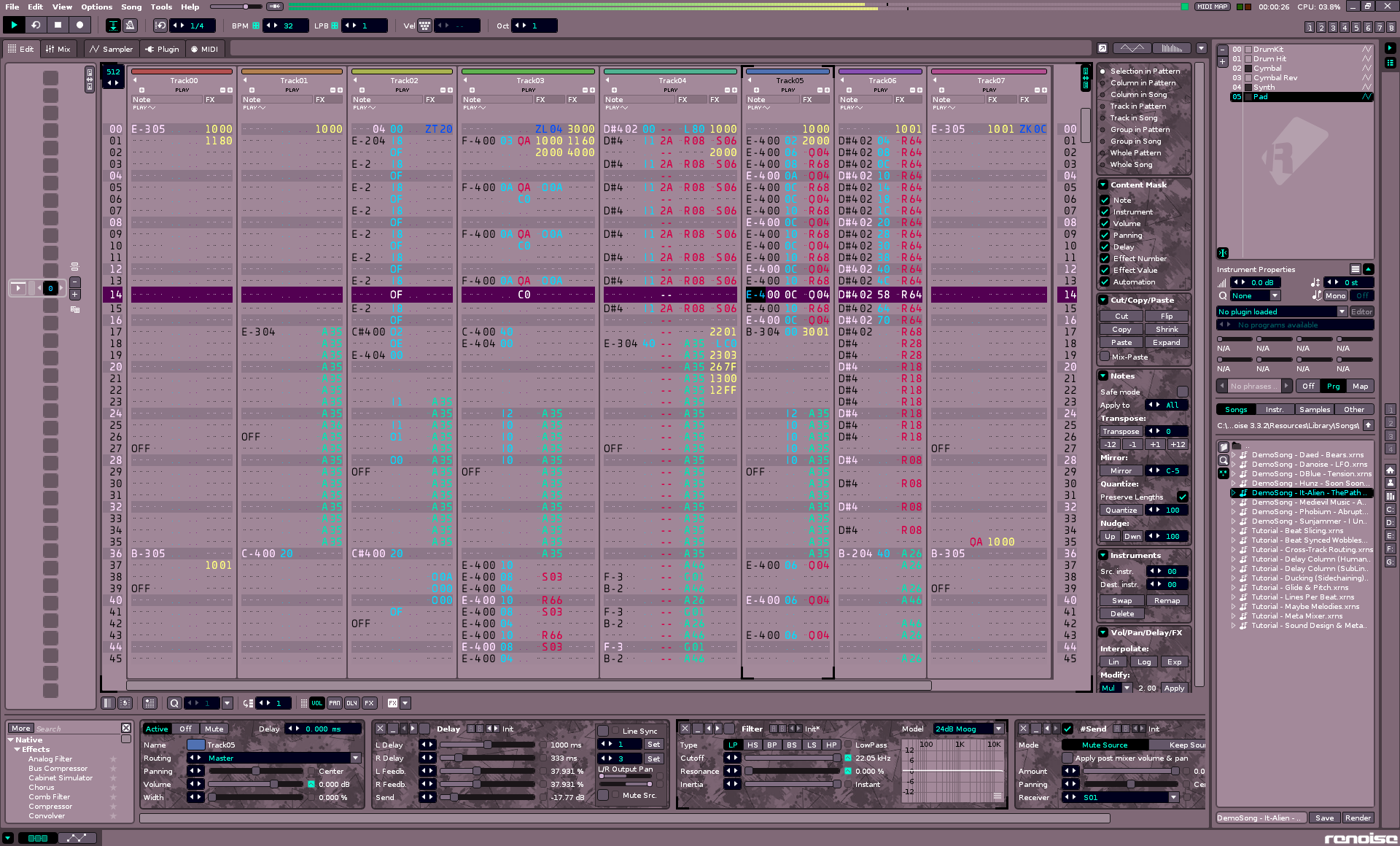Viewport: 1400px width, 846px height.
Task: Click the Home directory icon in browser
Action: tap(1390, 470)
